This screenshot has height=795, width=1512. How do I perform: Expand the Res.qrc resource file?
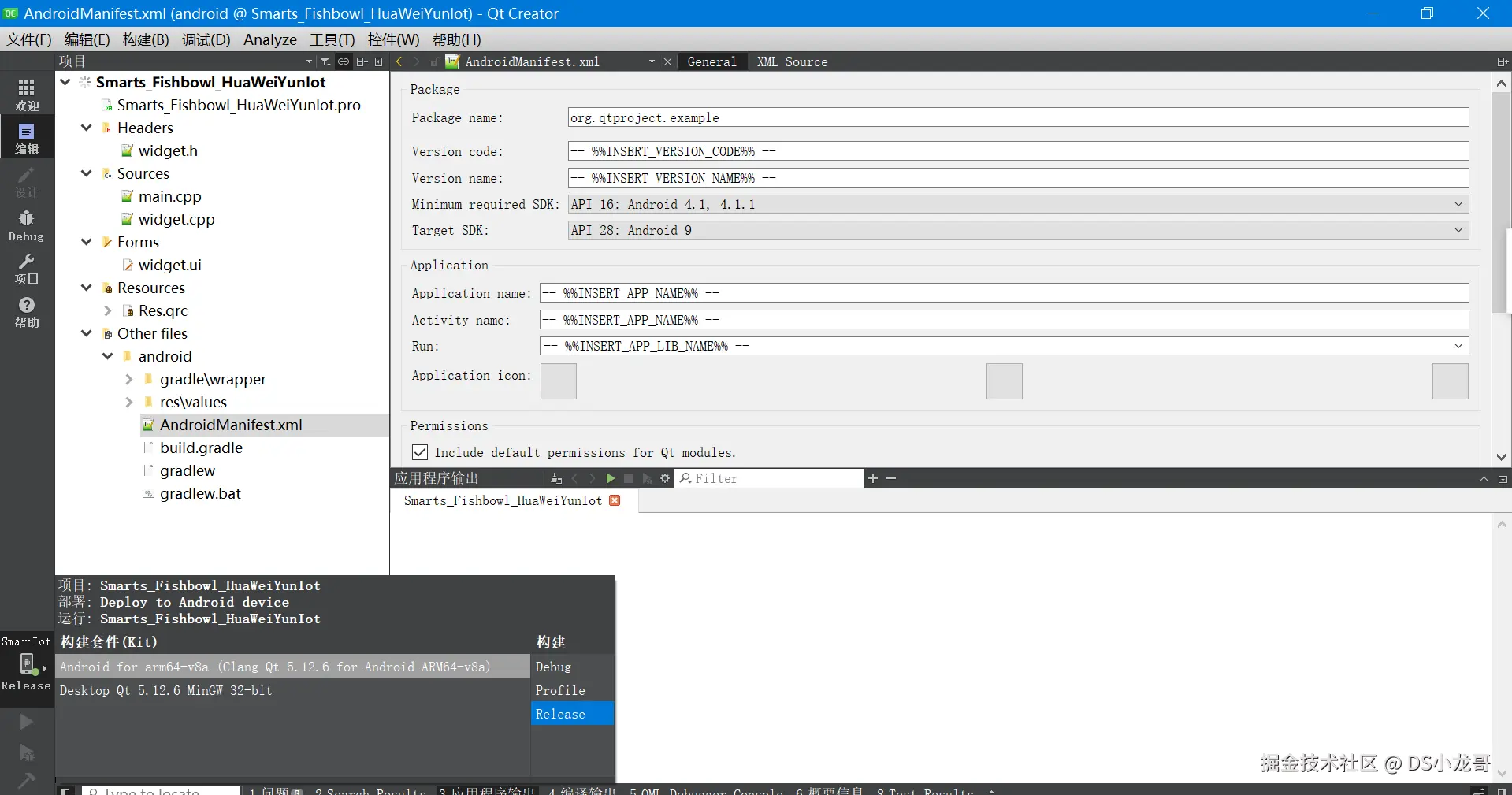[108, 310]
